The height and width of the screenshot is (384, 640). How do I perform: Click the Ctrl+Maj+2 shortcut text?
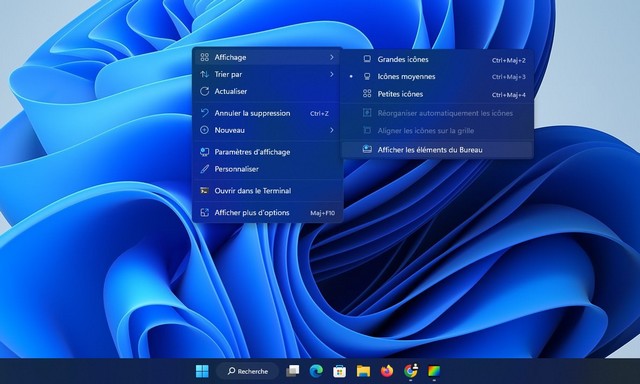click(x=509, y=60)
